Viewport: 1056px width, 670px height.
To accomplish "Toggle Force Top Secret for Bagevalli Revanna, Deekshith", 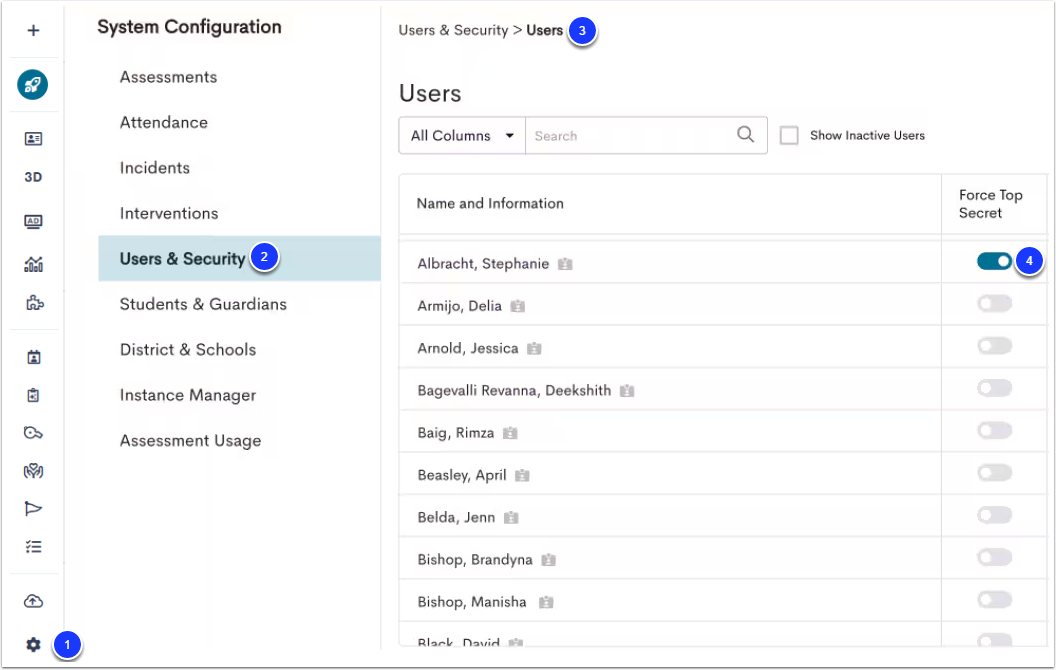I will (x=994, y=388).
